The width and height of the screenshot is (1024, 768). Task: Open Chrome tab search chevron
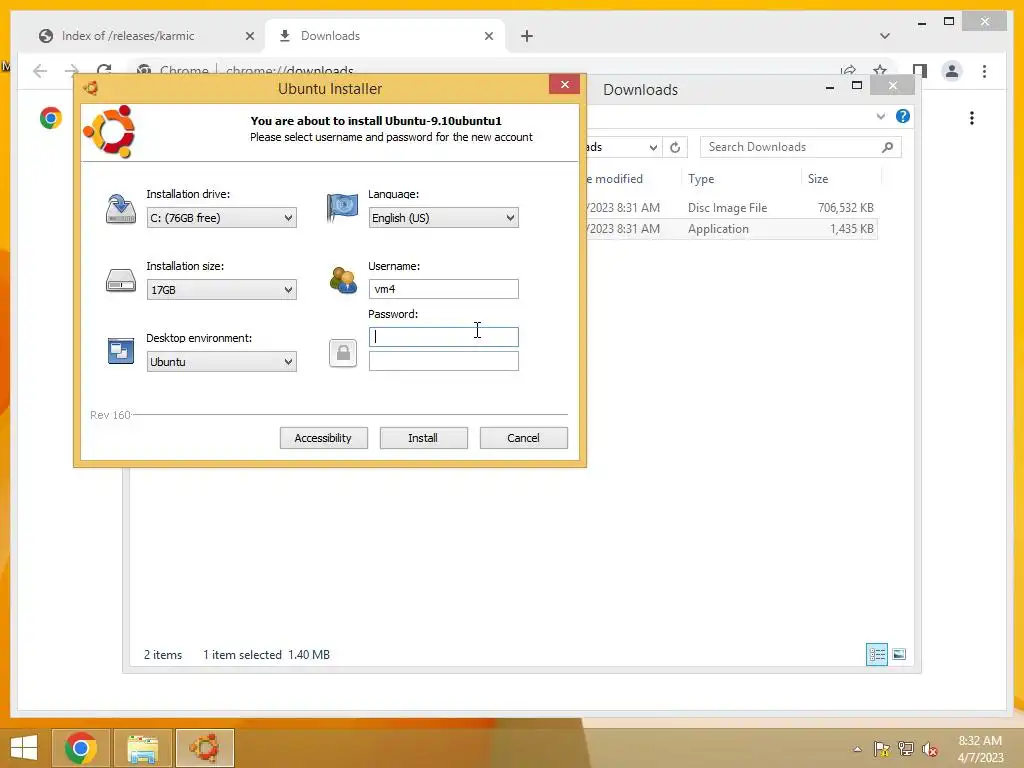point(885,36)
